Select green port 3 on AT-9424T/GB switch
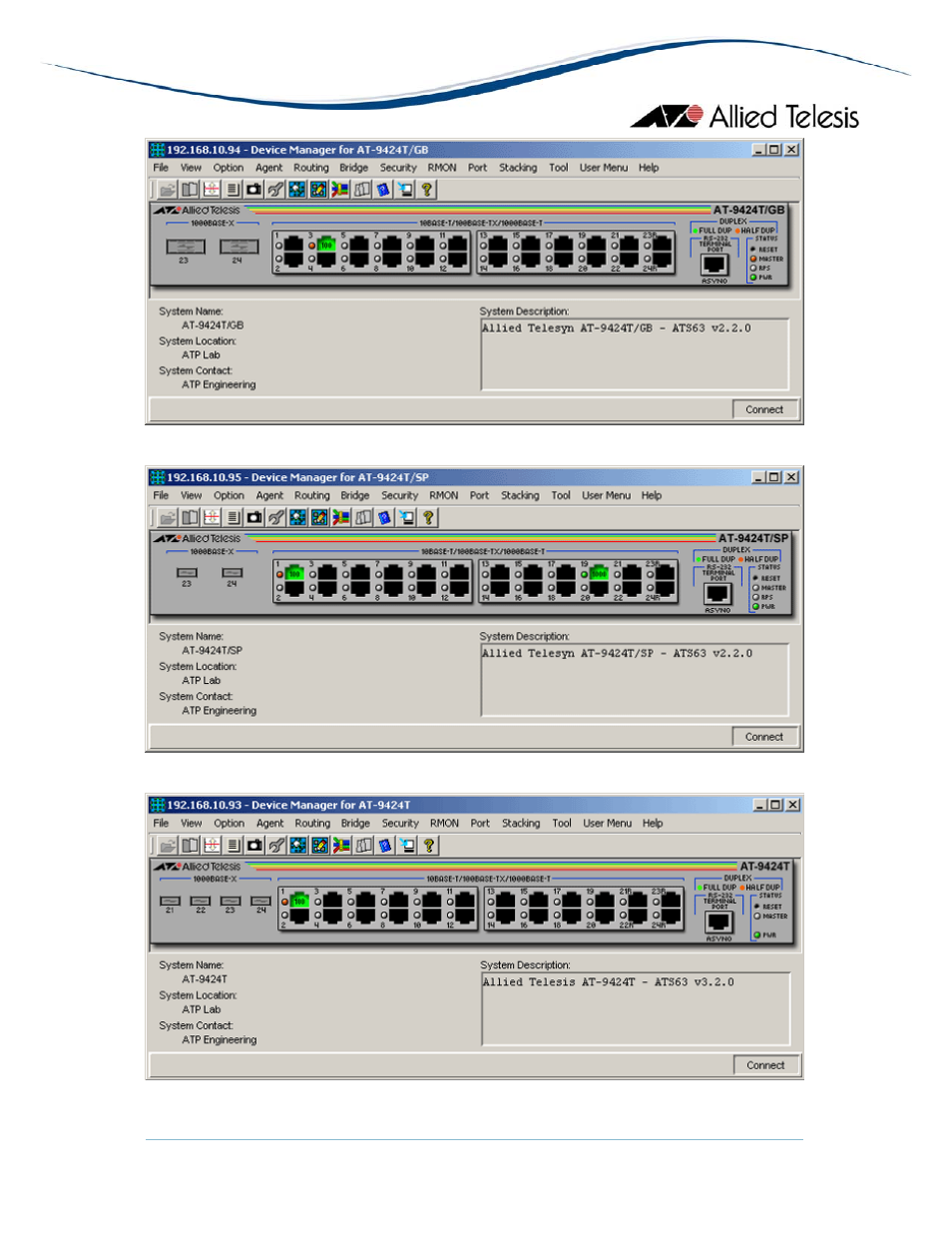This screenshot has height=1233, width=952. click(325, 244)
